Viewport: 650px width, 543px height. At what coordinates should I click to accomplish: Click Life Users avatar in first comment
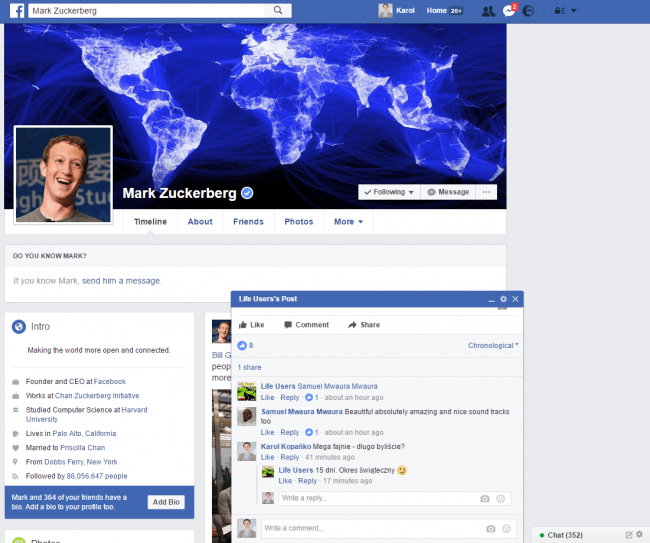(247, 391)
